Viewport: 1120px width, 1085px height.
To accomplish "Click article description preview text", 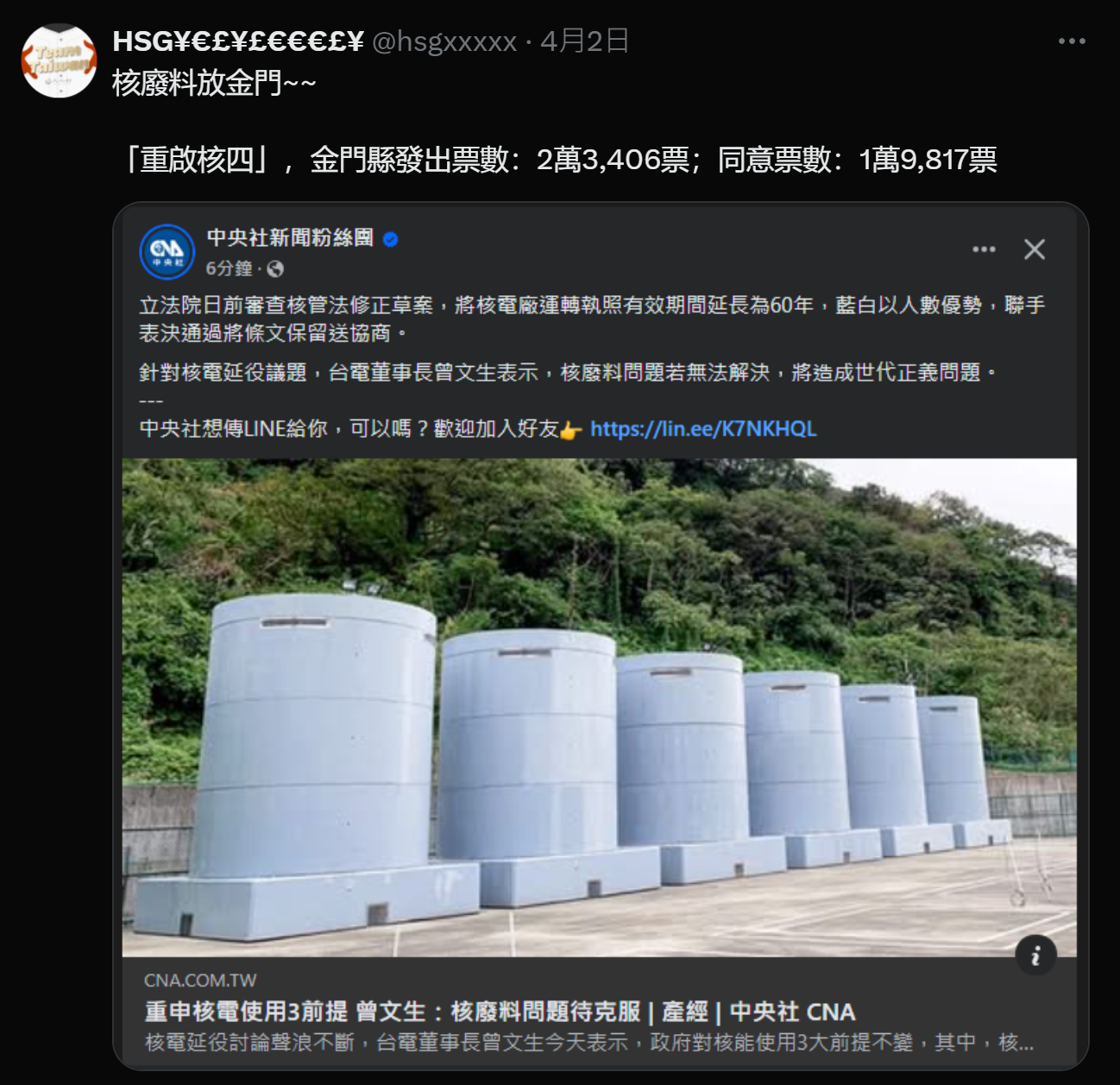I will 588,1043.
